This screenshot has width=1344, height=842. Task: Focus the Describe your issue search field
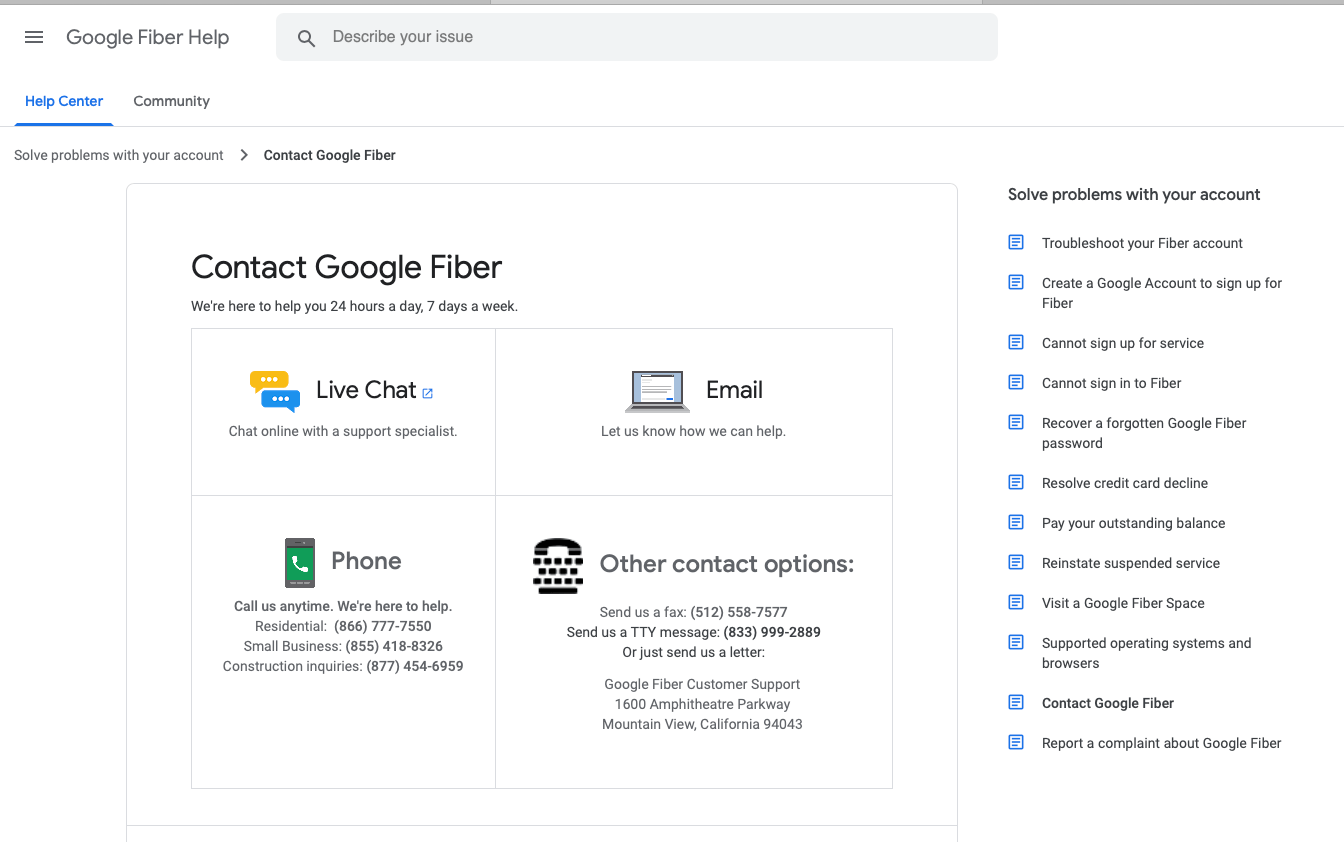[650, 37]
